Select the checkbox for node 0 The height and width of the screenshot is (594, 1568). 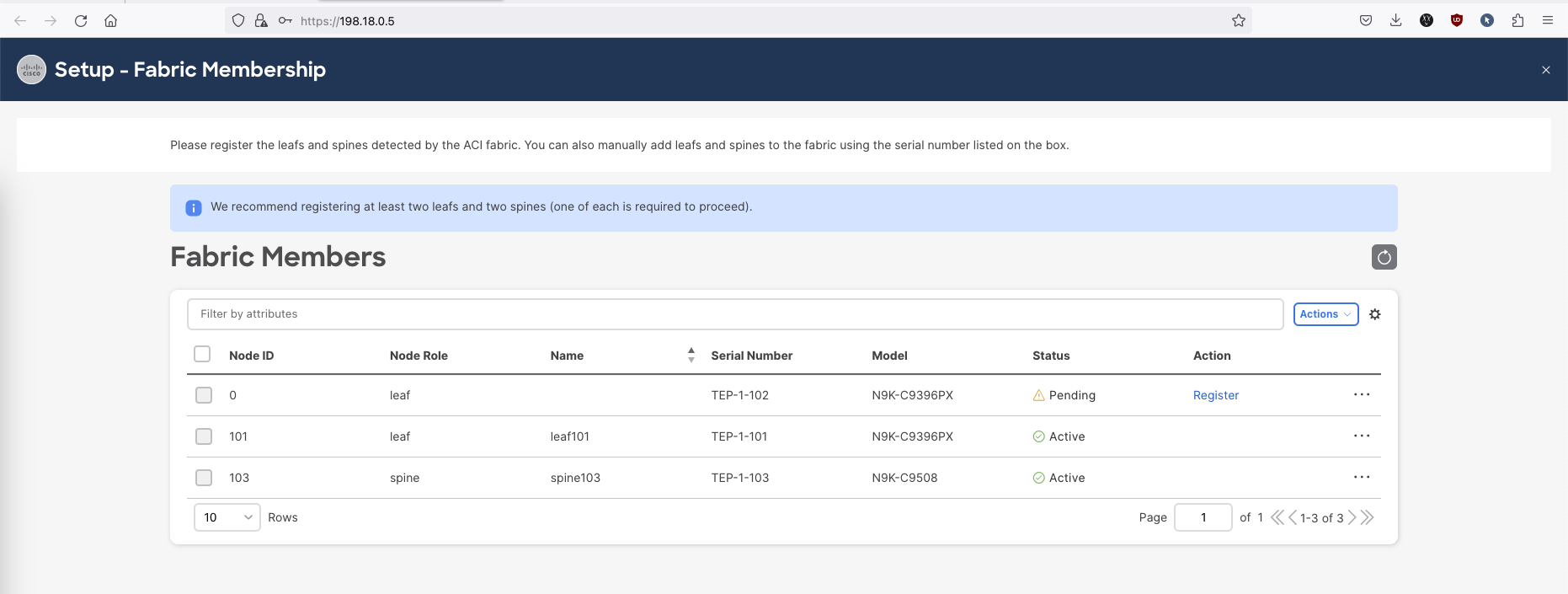pos(204,395)
